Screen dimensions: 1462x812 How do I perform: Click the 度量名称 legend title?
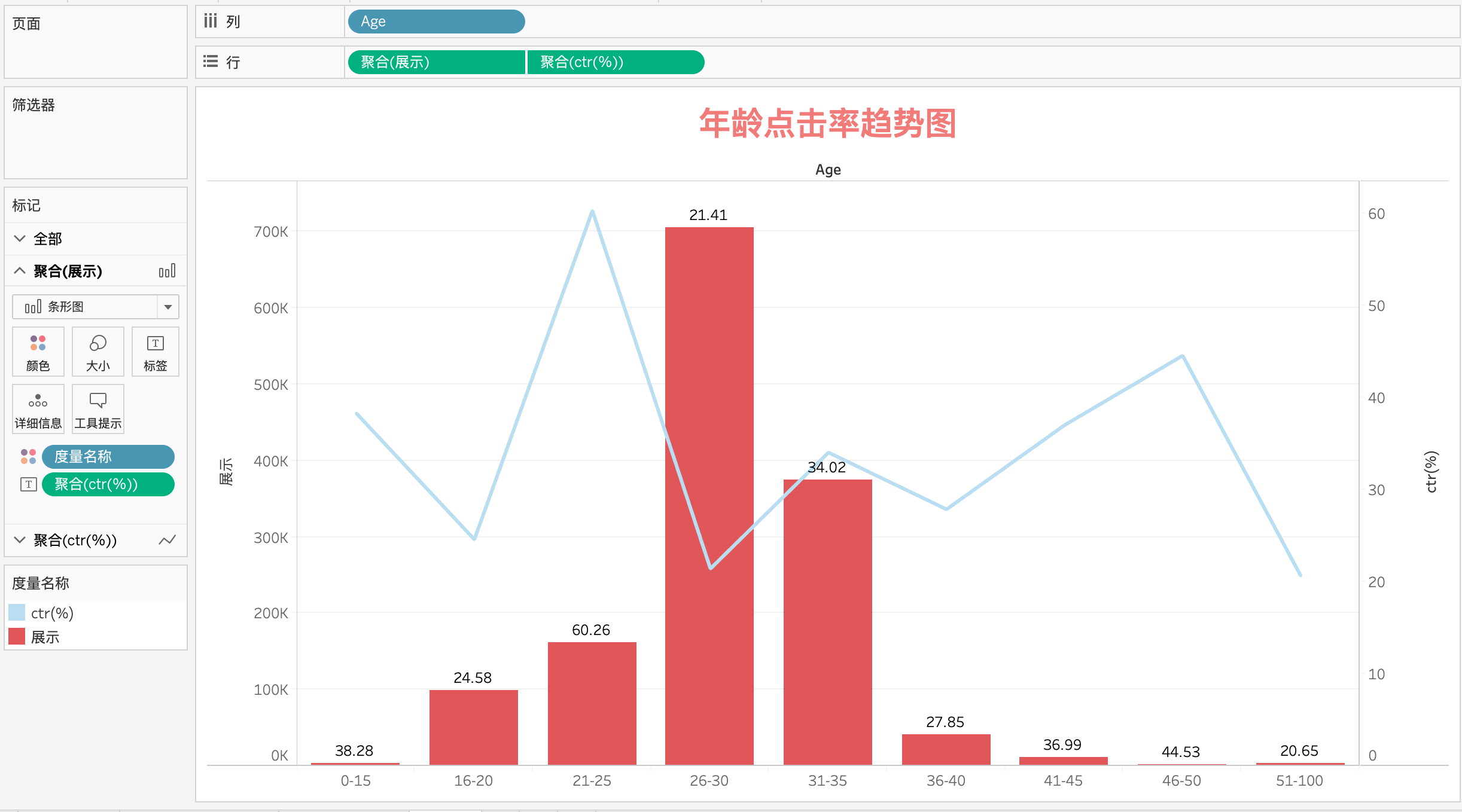pos(41,584)
